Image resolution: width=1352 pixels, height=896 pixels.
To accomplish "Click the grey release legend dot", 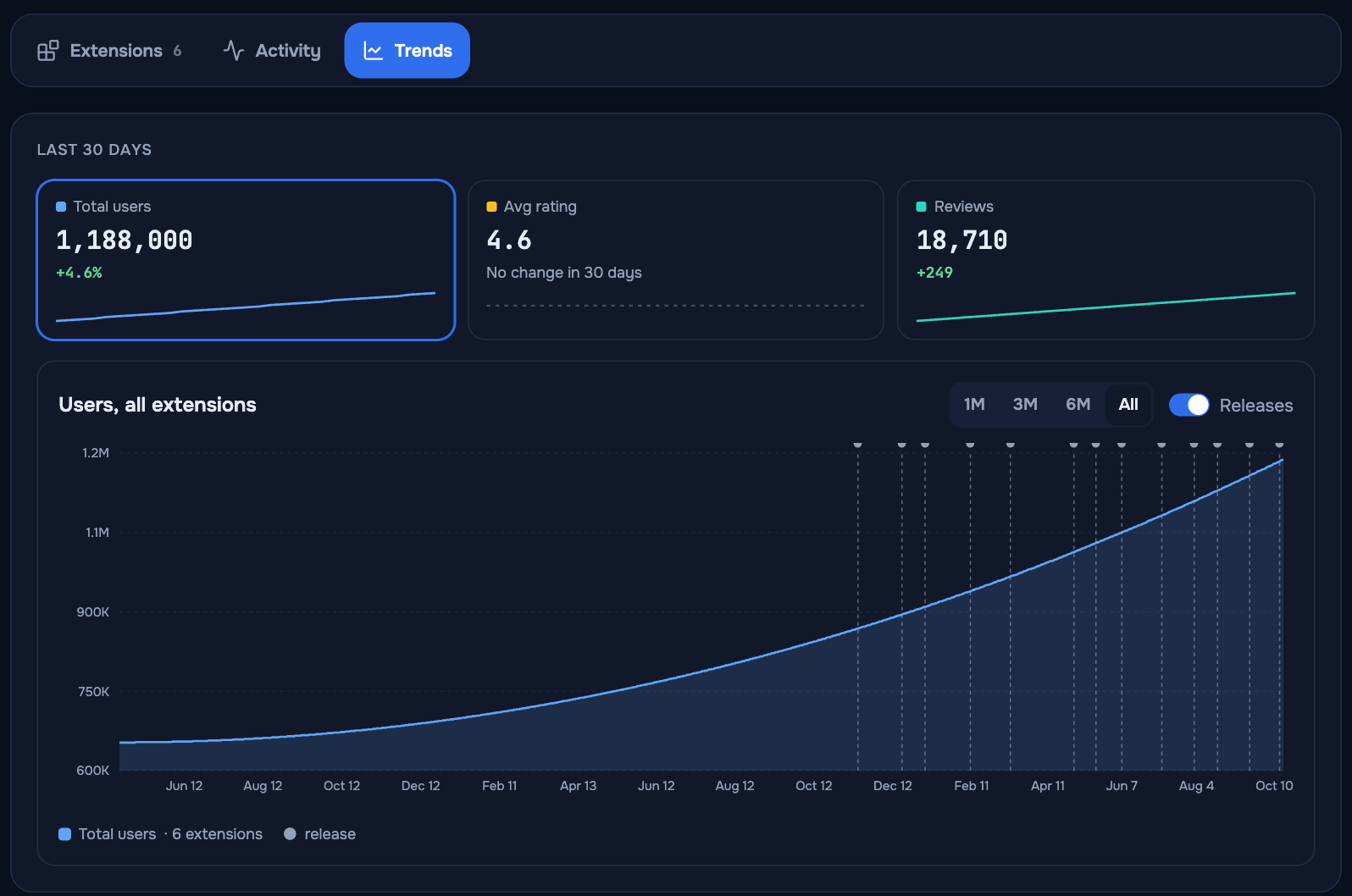I will tap(290, 834).
